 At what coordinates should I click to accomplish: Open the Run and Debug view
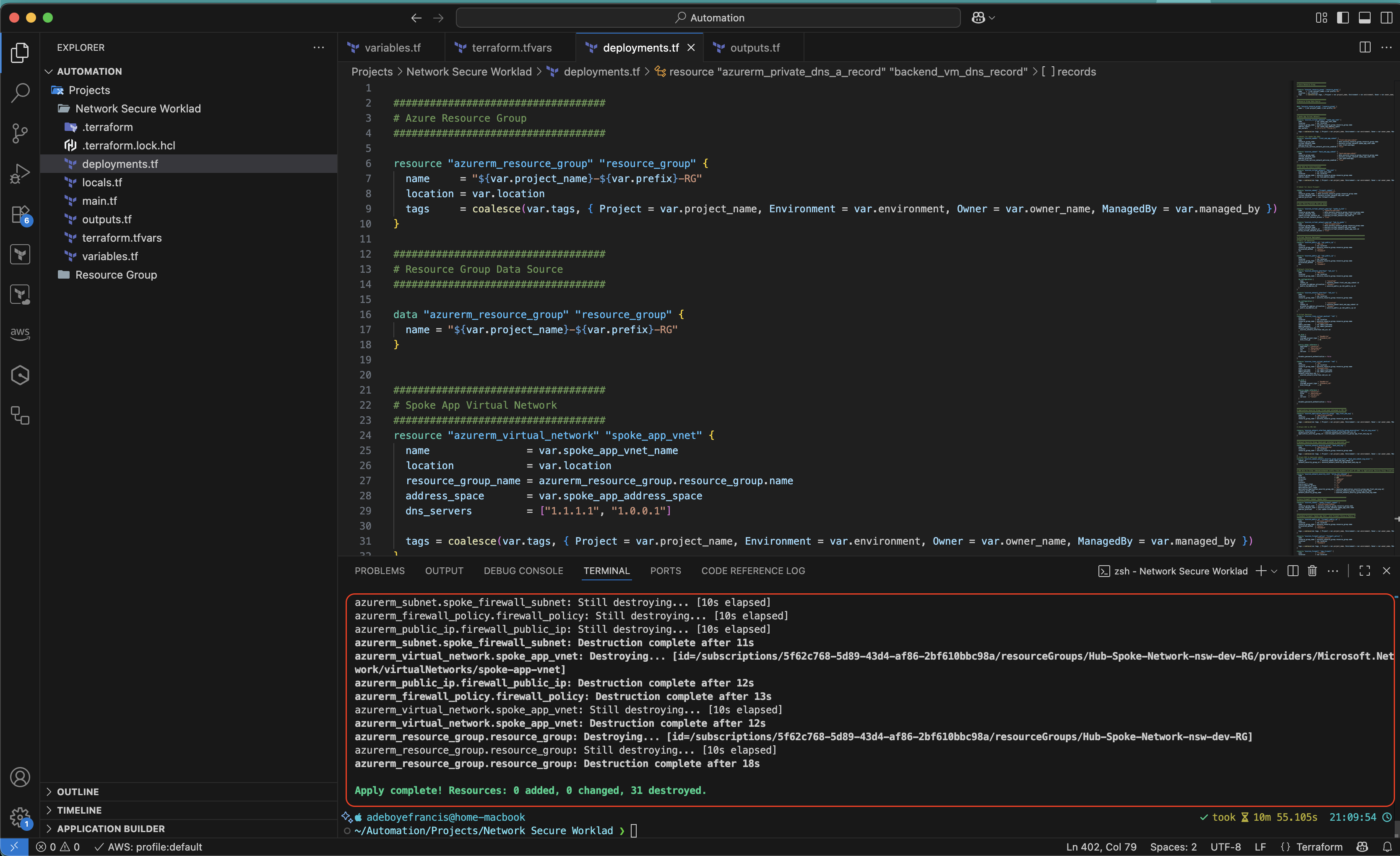tap(20, 173)
